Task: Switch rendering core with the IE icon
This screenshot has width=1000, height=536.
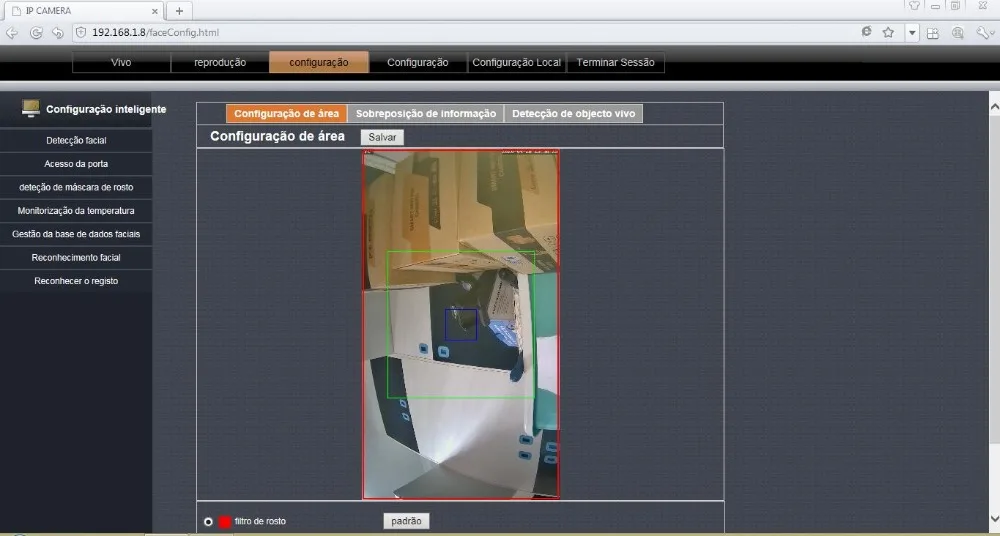Action: click(866, 32)
